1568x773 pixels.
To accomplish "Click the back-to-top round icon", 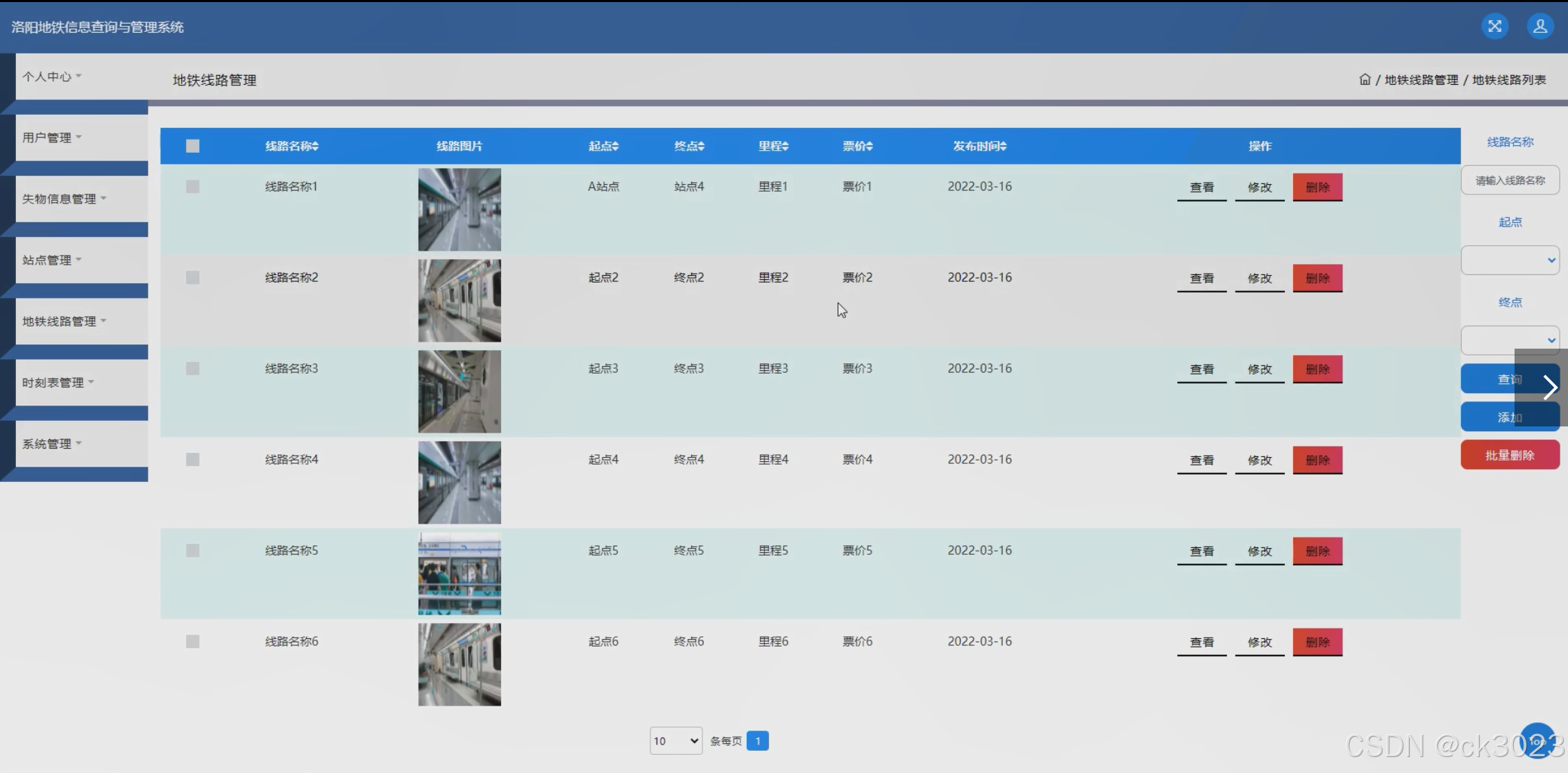I will (x=1537, y=740).
